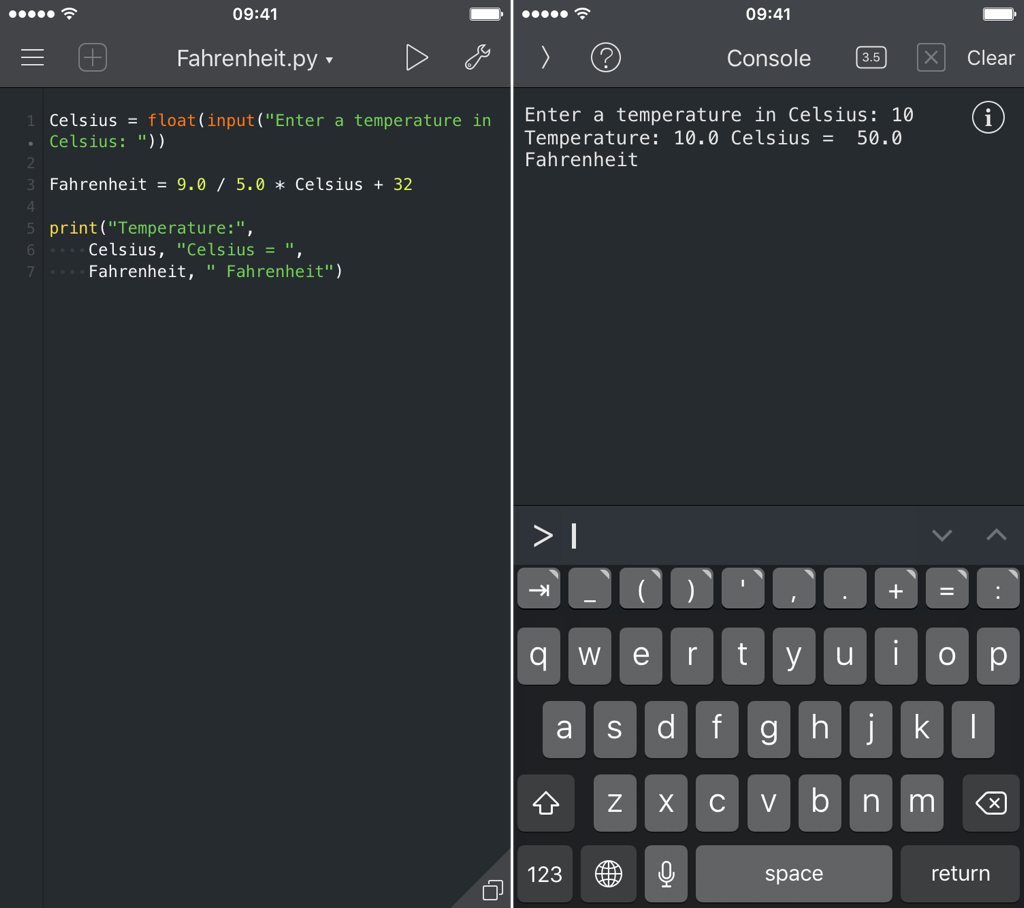This screenshot has height=908, width=1024.
Task: Switch to 123 numeric keyboard
Action: click(x=545, y=873)
